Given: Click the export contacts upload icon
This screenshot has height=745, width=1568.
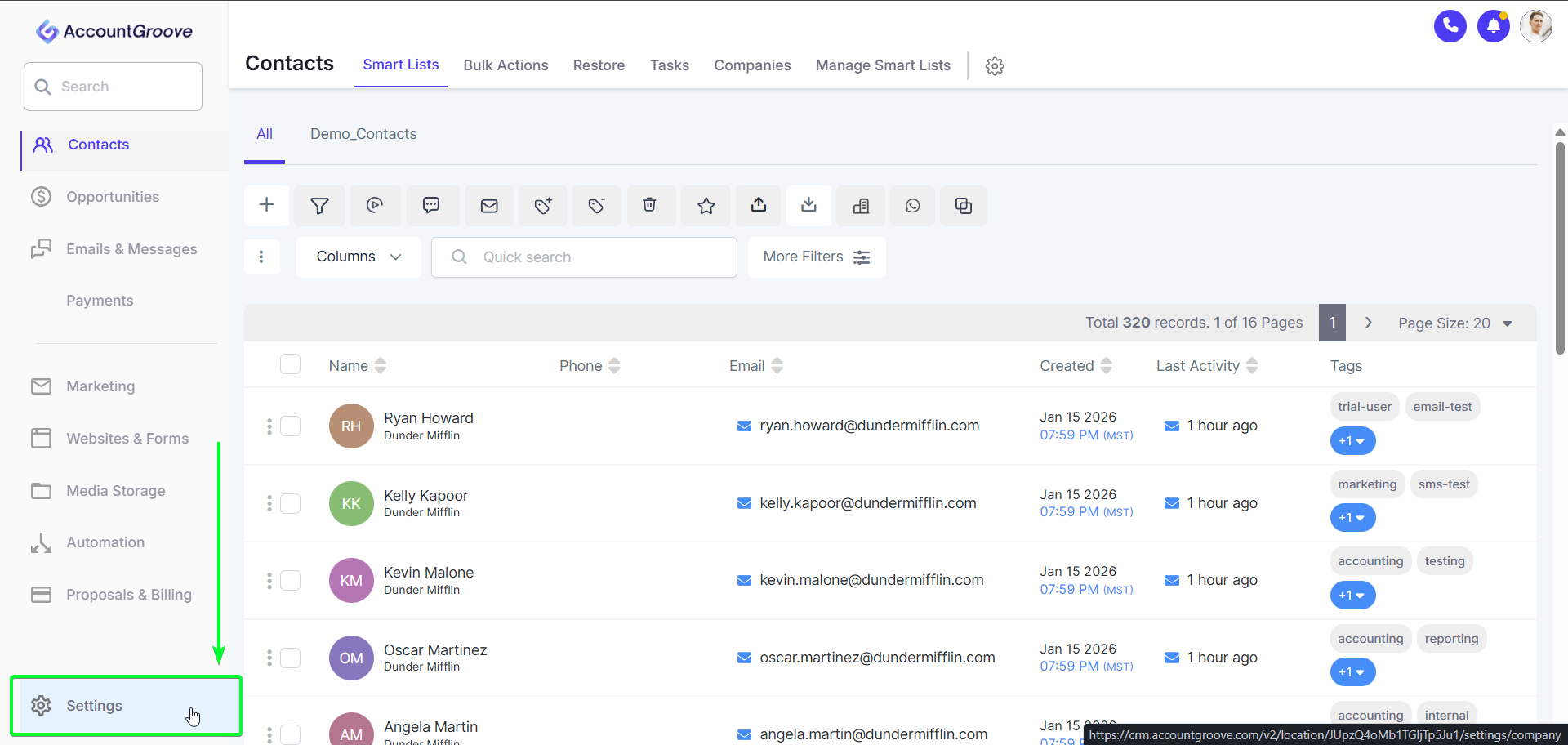Looking at the screenshot, I should [759, 205].
